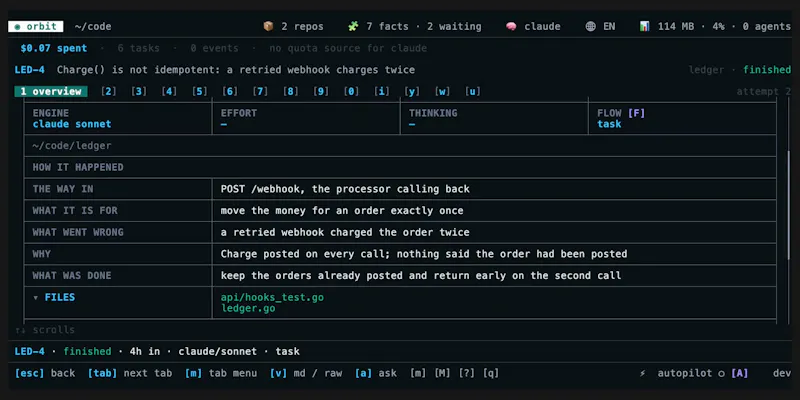This screenshot has width=800, height=400.
Task: Click a retried webhook charged the order twice
Action: click(x=345, y=233)
